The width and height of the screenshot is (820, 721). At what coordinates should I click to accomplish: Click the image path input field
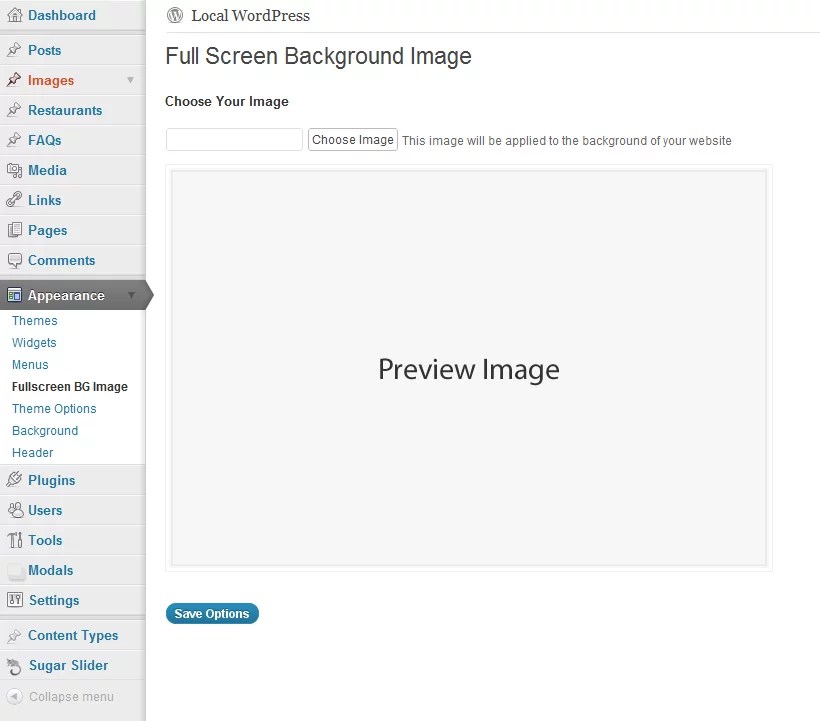233,139
